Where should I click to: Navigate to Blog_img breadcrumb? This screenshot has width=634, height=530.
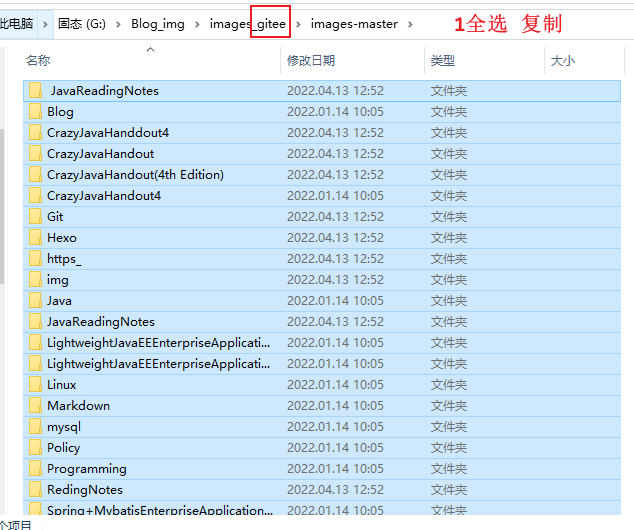[158, 24]
